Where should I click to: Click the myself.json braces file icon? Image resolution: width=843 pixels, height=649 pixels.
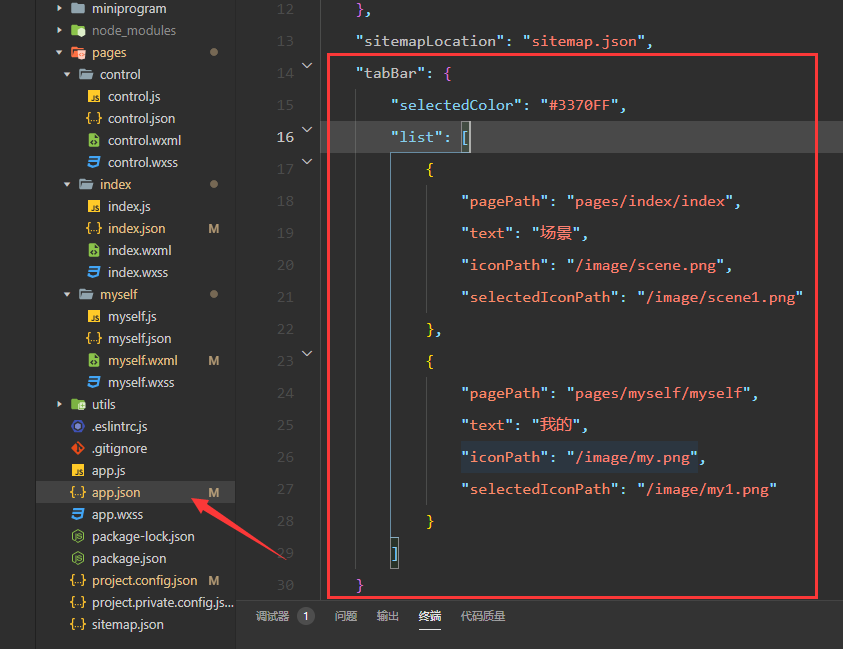pyautogui.click(x=94, y=339)
